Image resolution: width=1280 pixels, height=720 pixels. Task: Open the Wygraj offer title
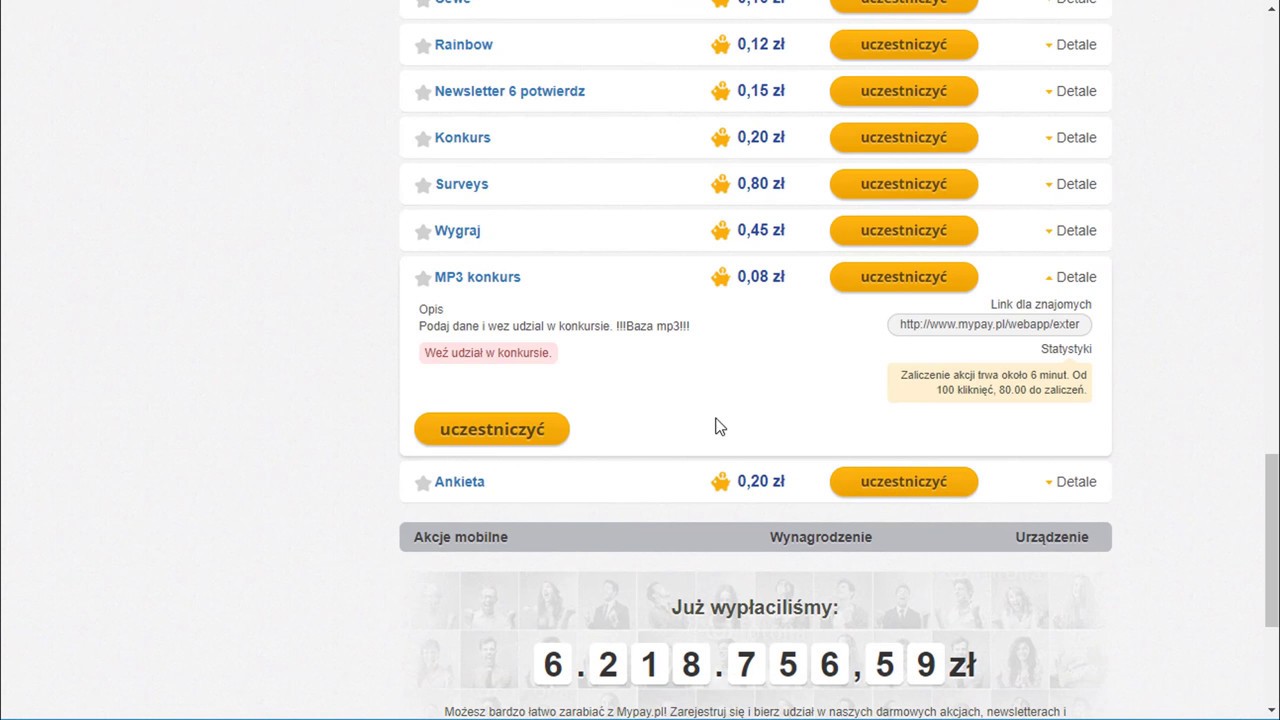coord(457,231)
